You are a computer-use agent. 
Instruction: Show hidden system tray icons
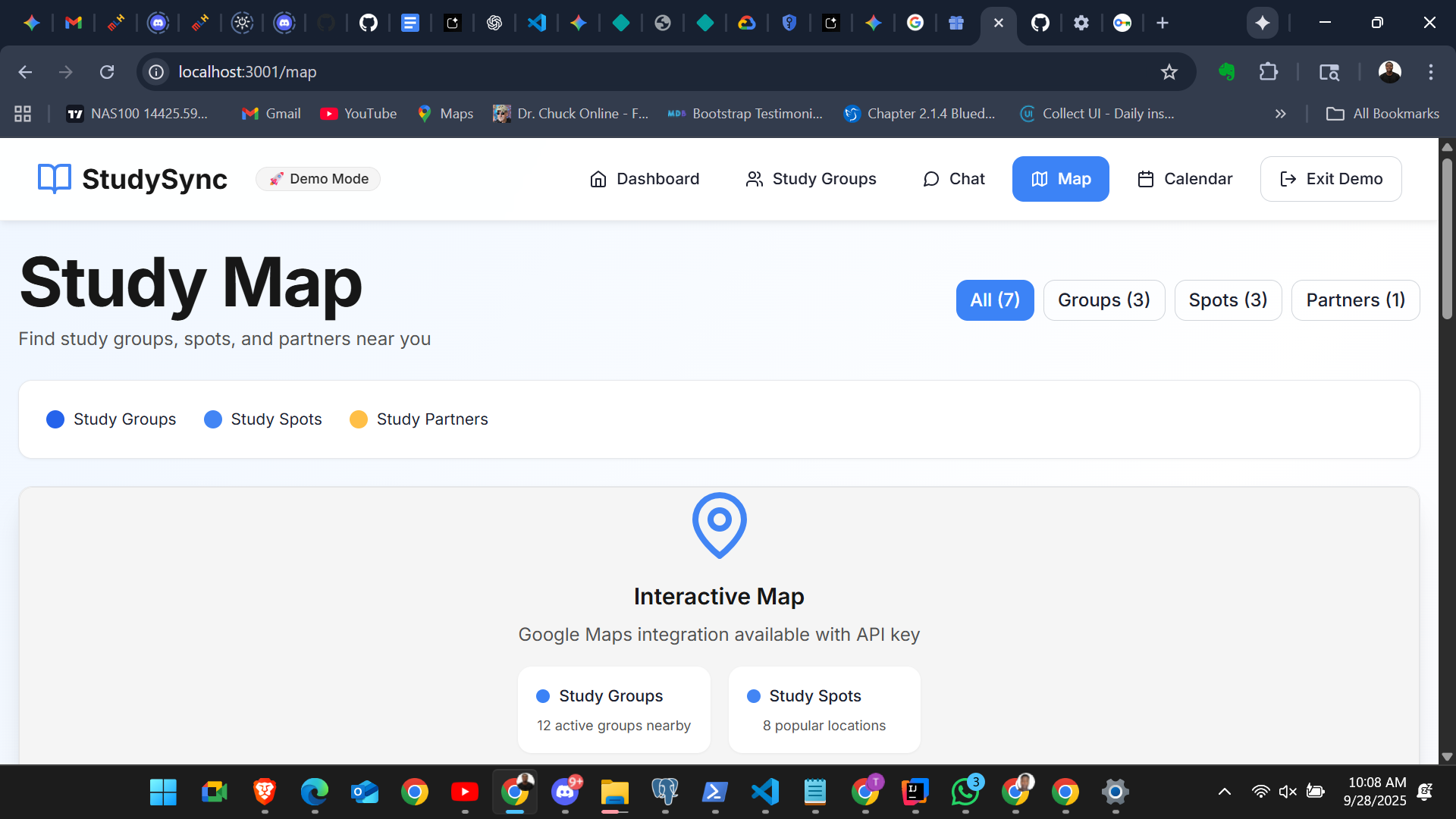[x=1224, y=792]
